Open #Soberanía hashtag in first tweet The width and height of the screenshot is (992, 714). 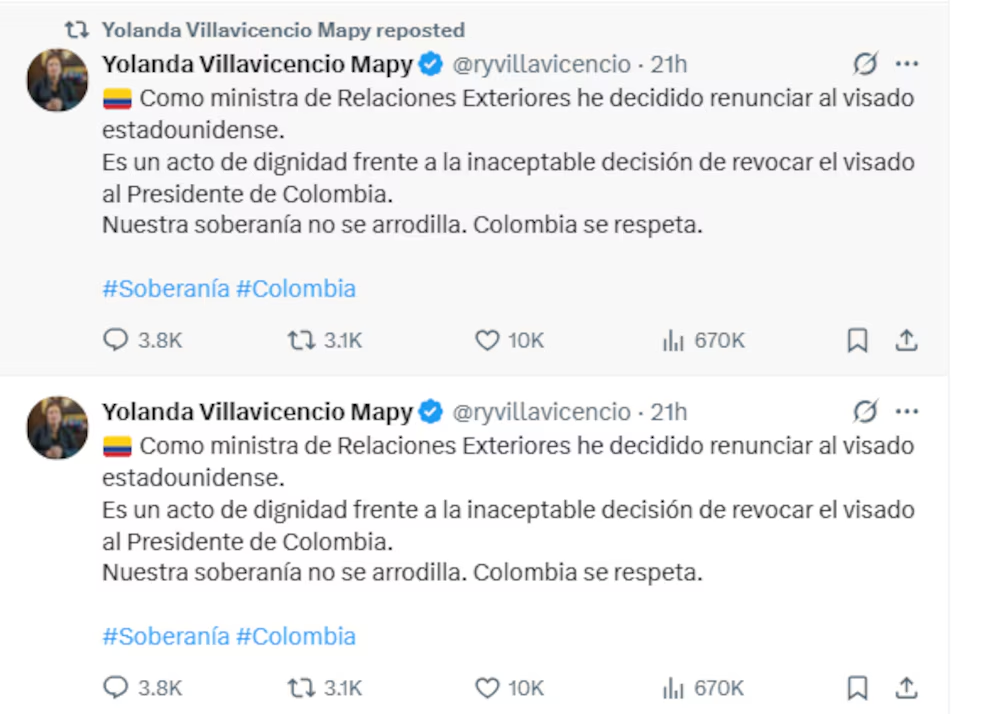click(165, 289)
